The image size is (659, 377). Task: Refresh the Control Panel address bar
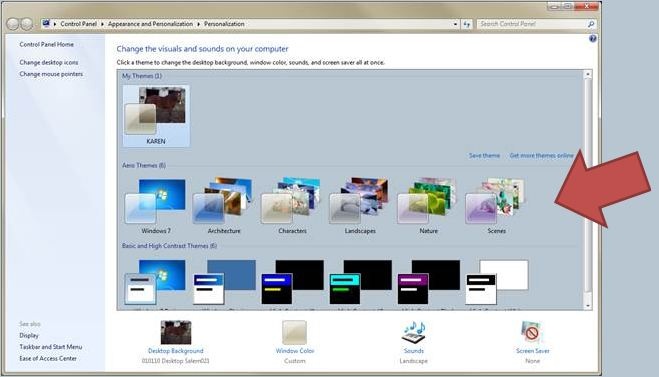[x=467, y=24]
